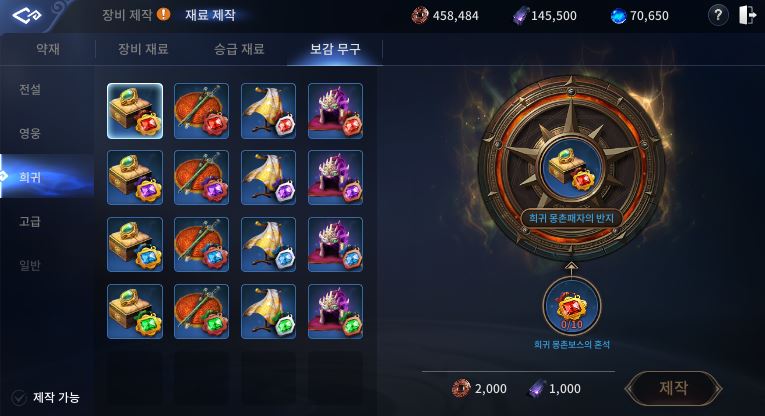Toggle the 제작 가능 checkbox
This screenshot has width=765, height=416.
20,398
